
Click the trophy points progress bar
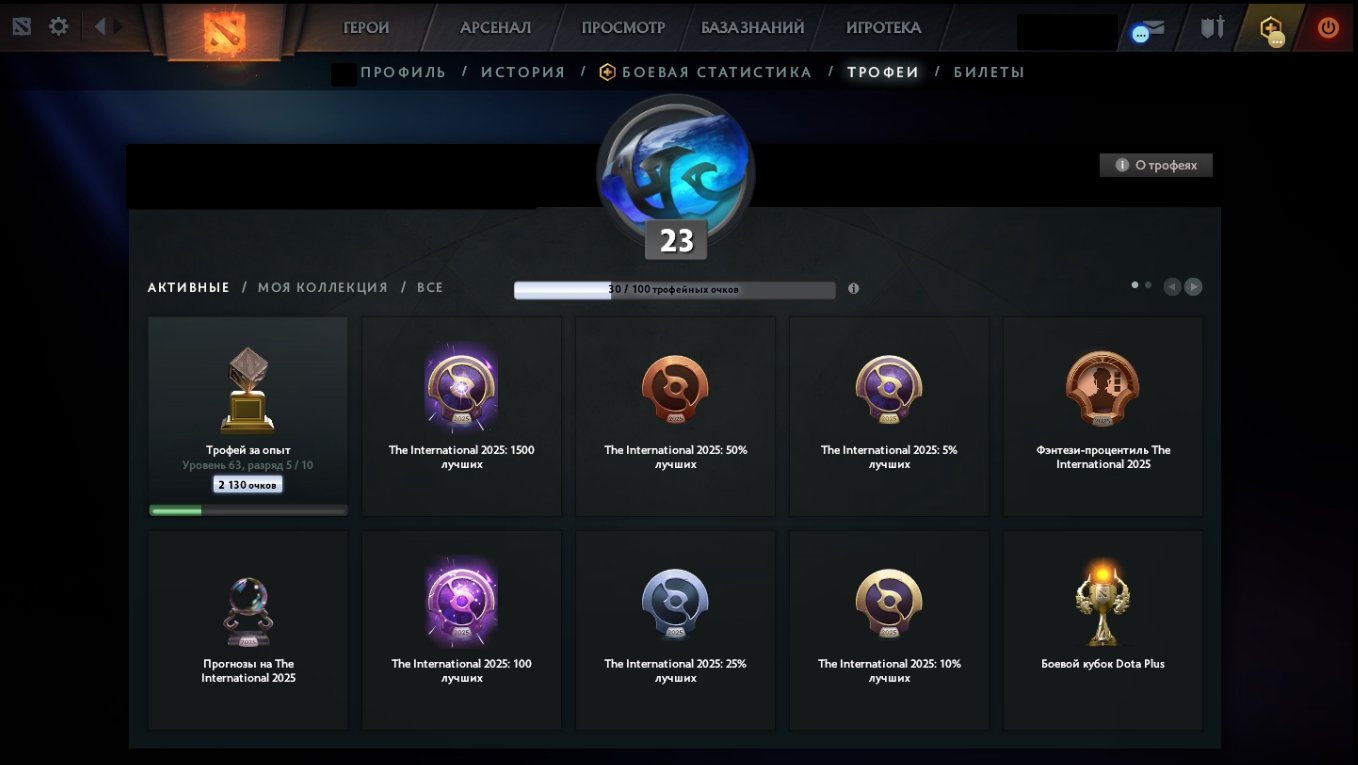point(674,290)
